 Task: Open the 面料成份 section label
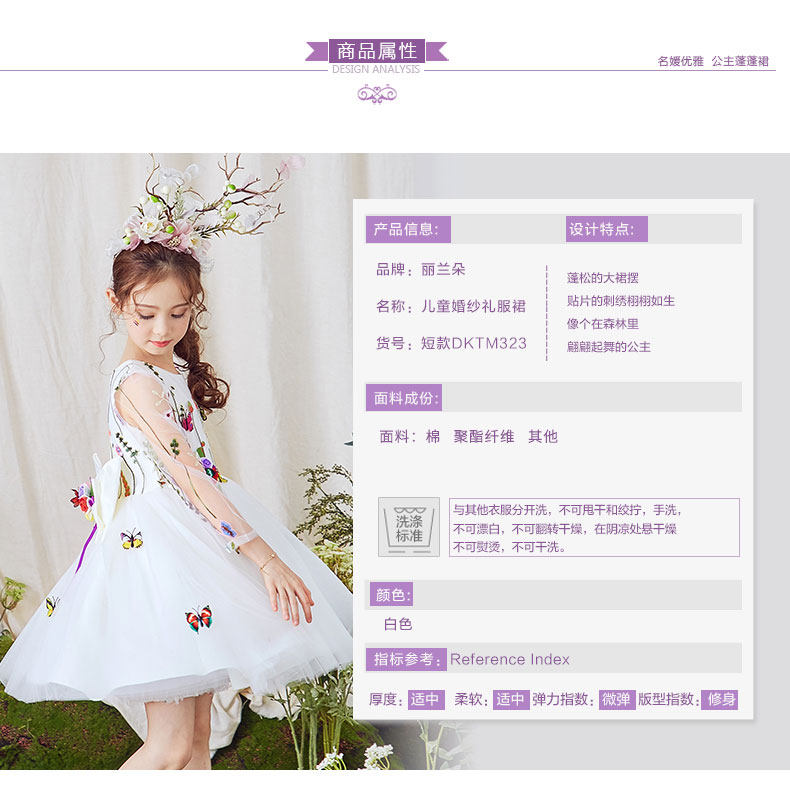pos(404,398)
